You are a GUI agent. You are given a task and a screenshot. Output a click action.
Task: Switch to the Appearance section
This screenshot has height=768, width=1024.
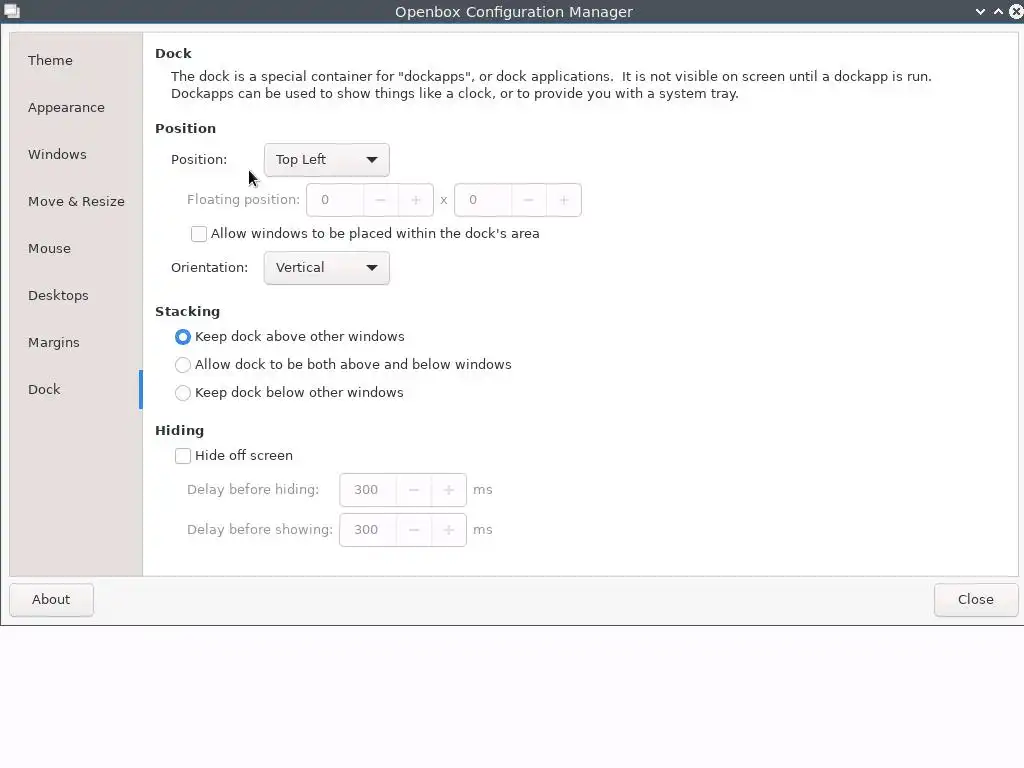pos(76,107)
